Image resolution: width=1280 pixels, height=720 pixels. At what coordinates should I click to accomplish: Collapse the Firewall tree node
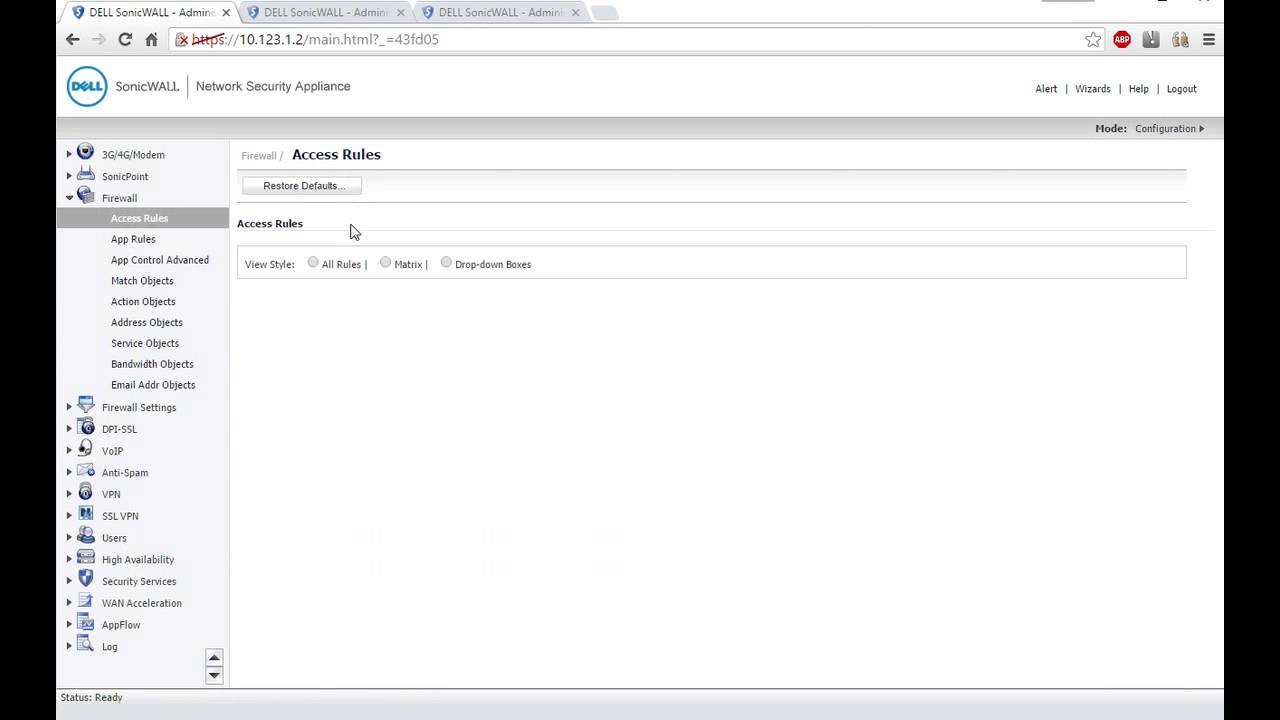tap(69, 198)
